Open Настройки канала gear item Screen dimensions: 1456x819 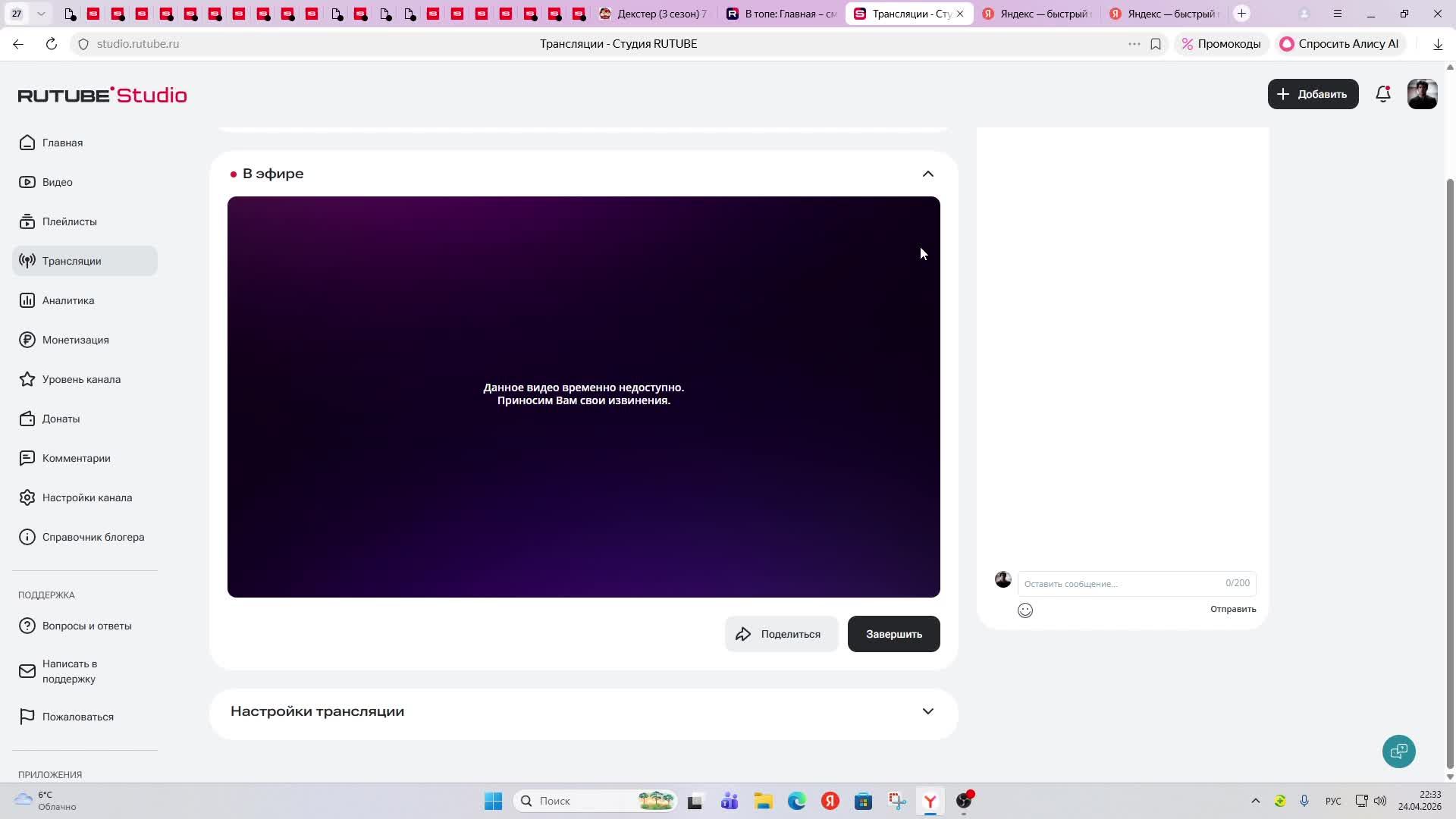pyautogui.click(x=86, y=497)
